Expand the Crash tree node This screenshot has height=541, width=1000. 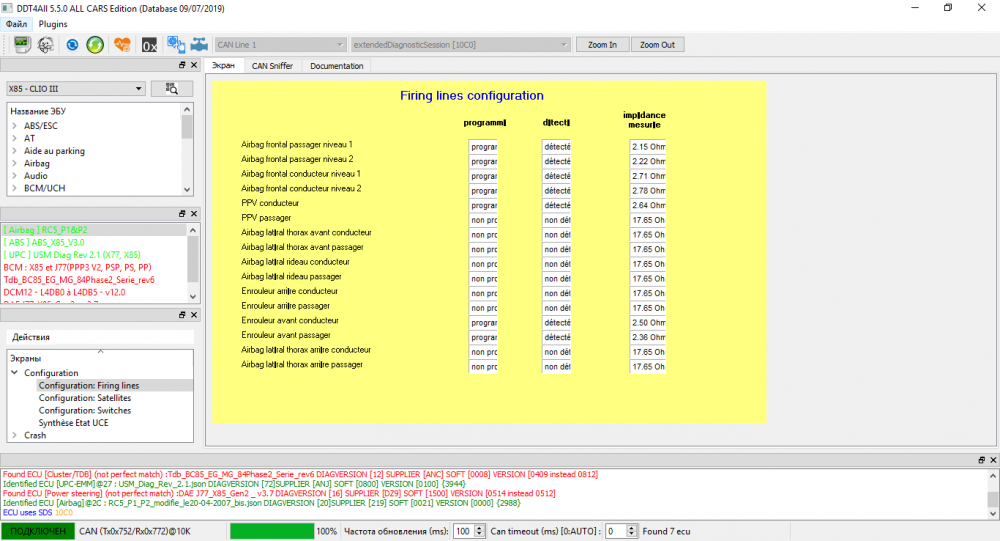click(15, 435)
